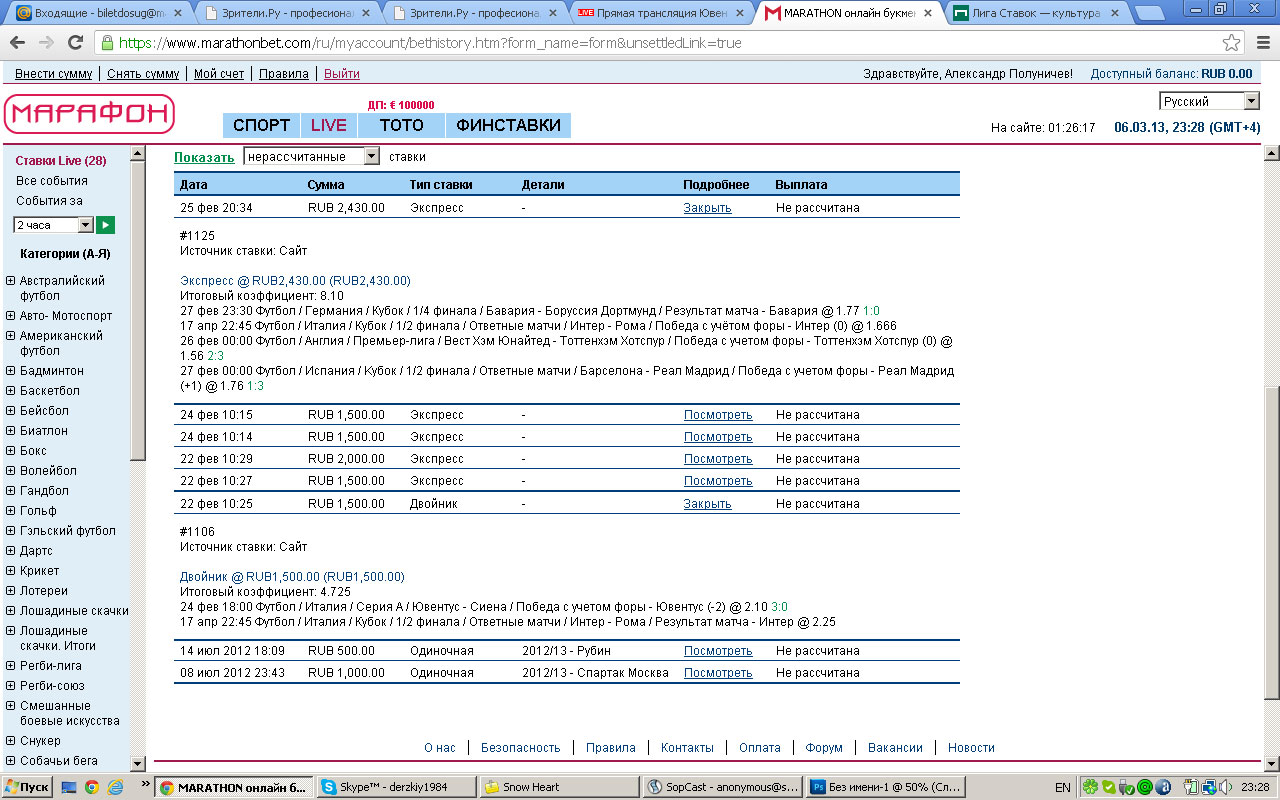The height and width of the screenshot is (800, 1280).
Task: Bookmark this page with the star icon
Action: pos(1232,43)
